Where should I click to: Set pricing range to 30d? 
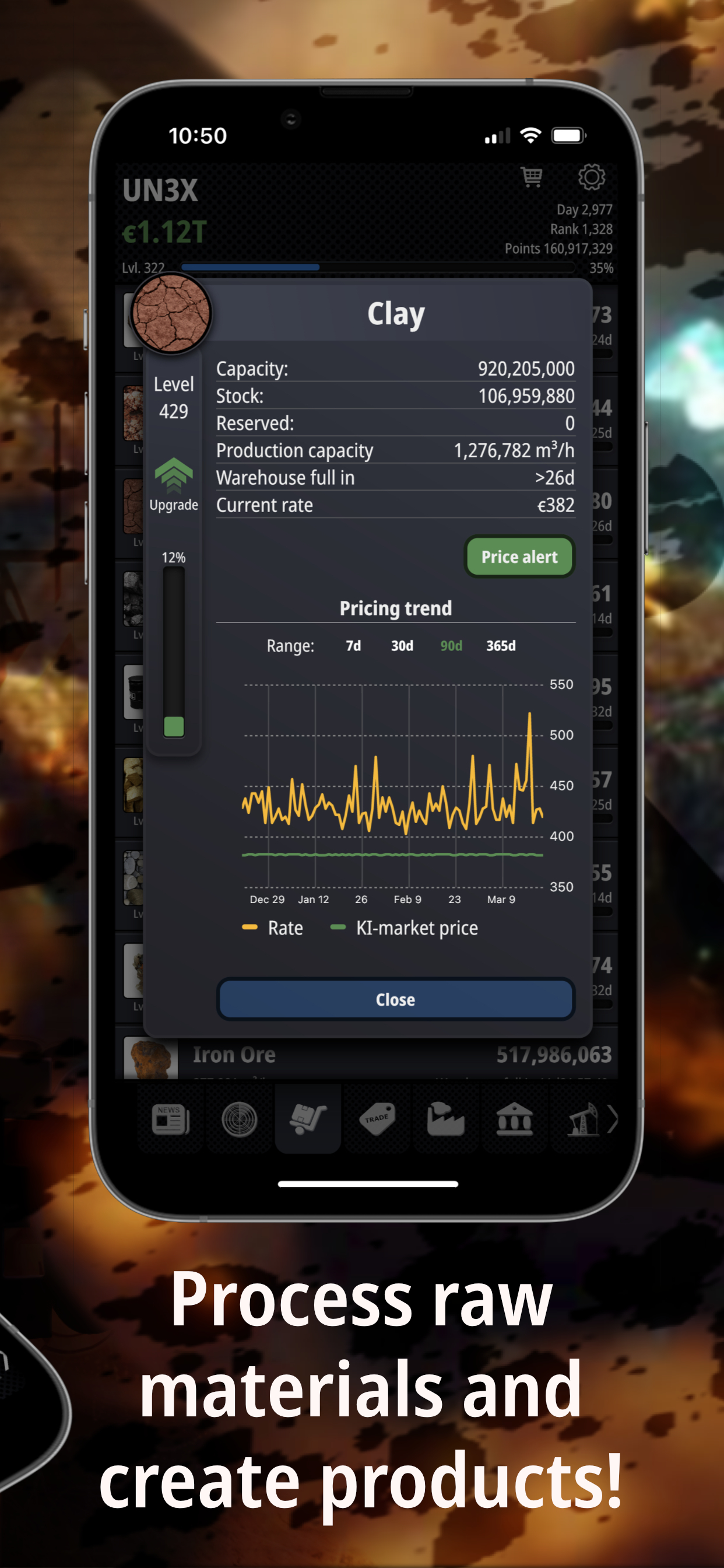tap(402, 646)
